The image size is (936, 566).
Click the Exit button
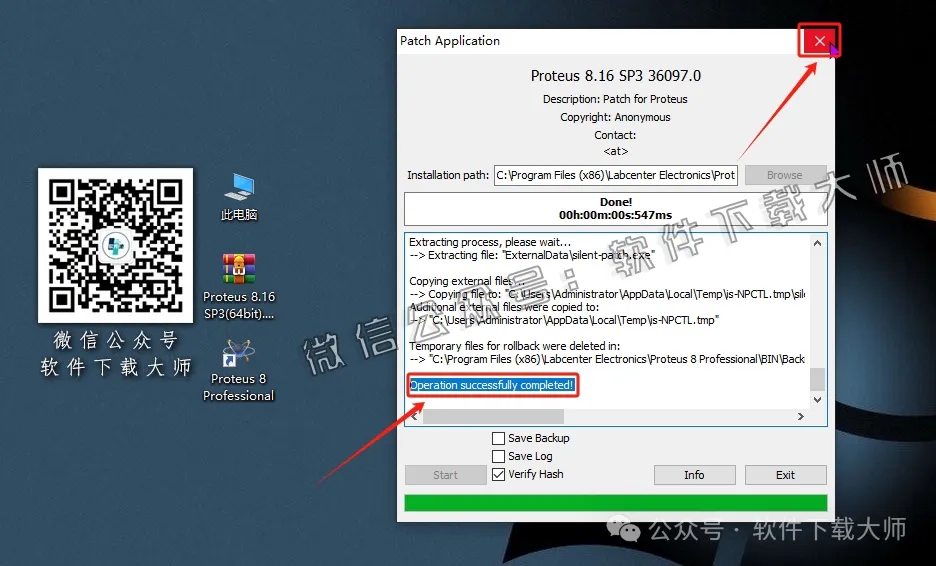coord(785,475)
